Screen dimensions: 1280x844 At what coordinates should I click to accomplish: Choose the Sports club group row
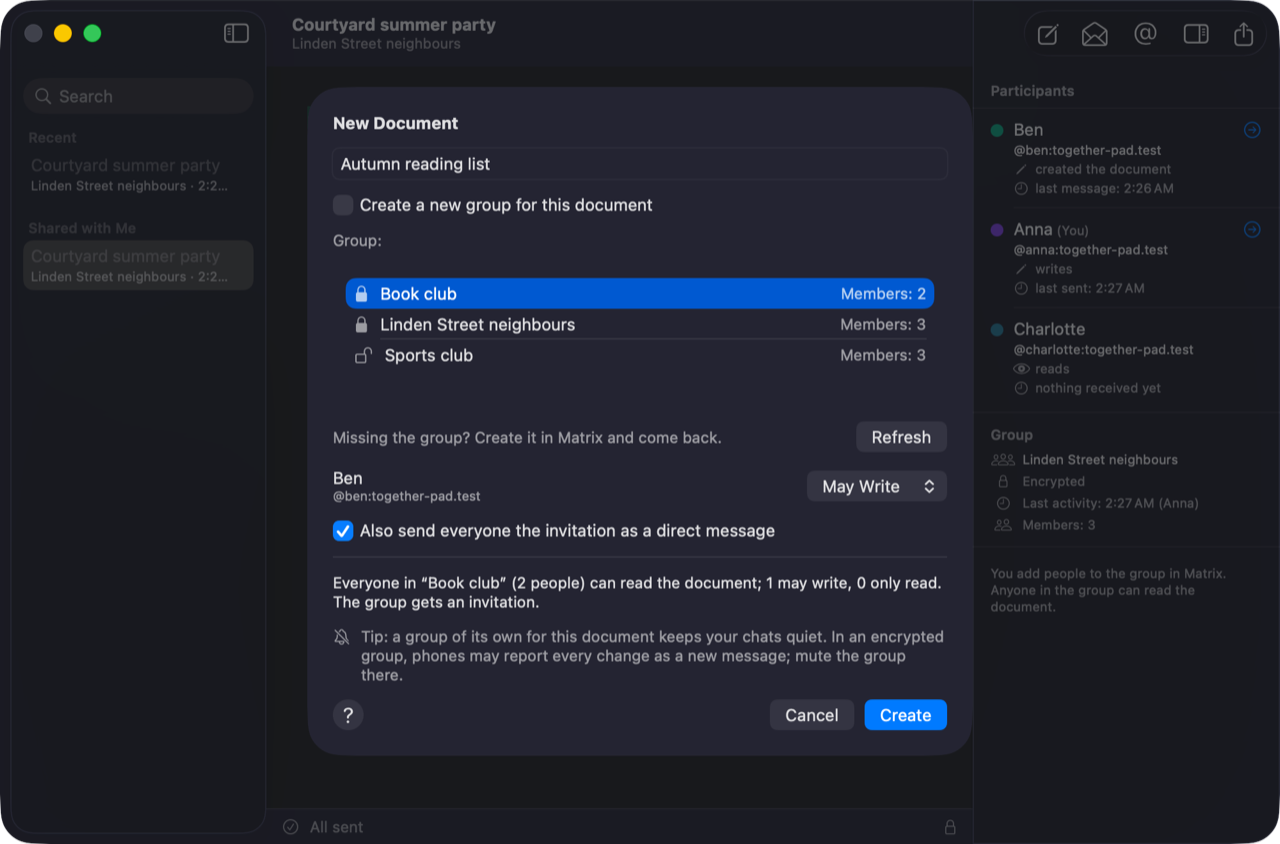[x=640, y=355]
